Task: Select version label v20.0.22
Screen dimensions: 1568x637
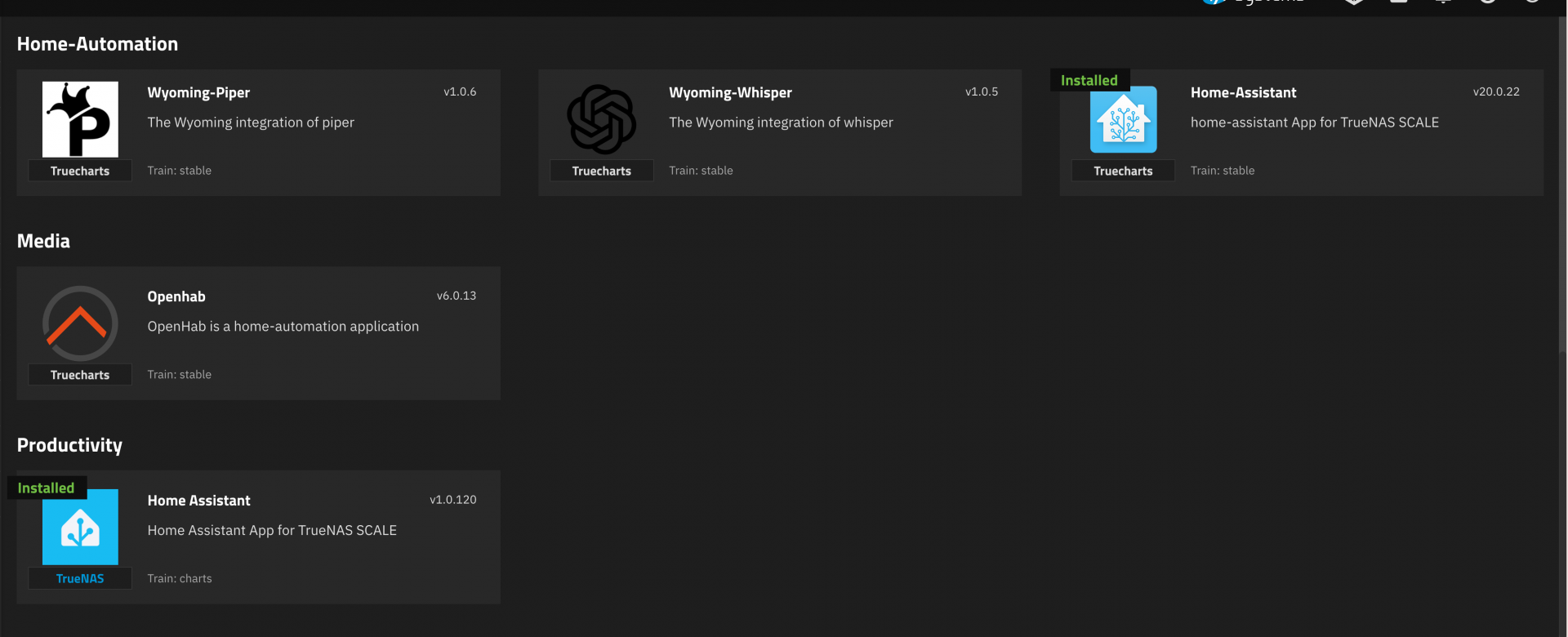Action: point(1496,91)
